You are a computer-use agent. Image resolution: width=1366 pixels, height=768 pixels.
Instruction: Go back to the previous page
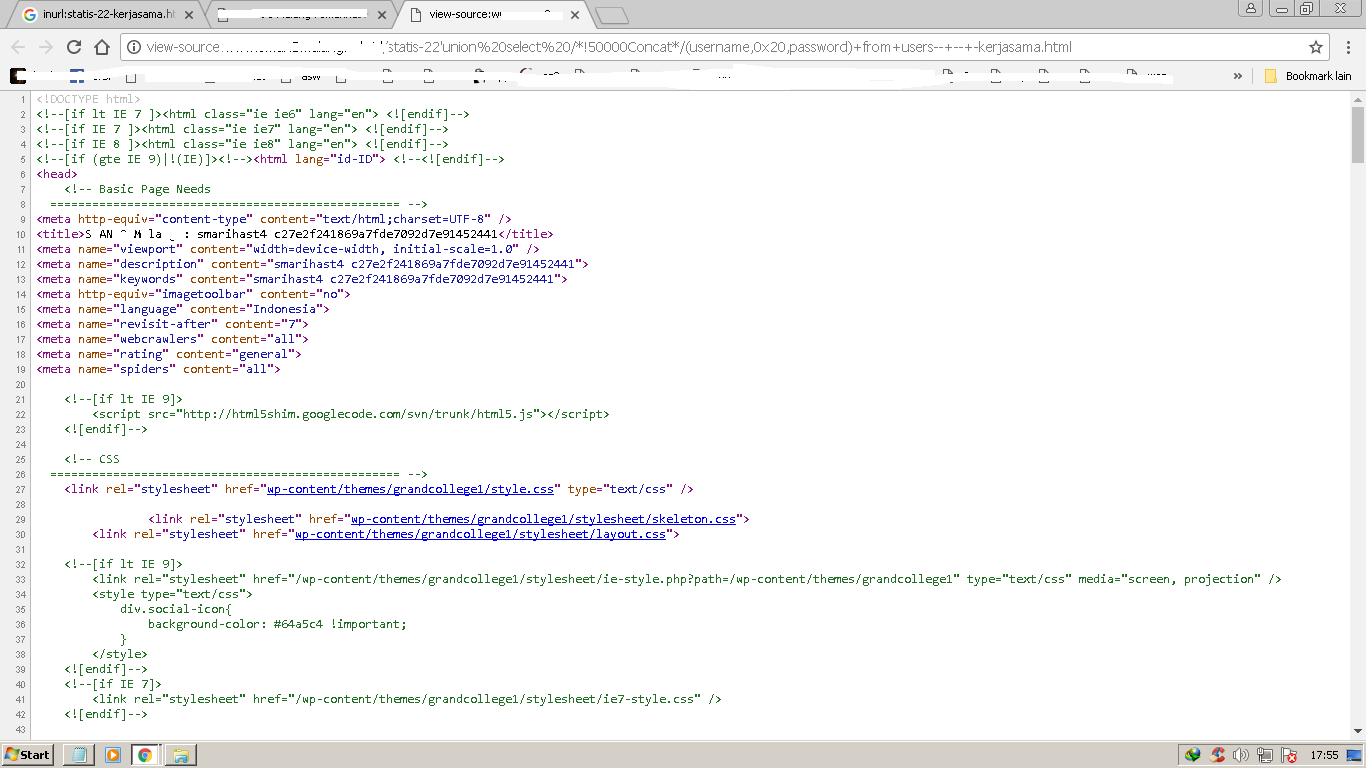click(18, 47)
